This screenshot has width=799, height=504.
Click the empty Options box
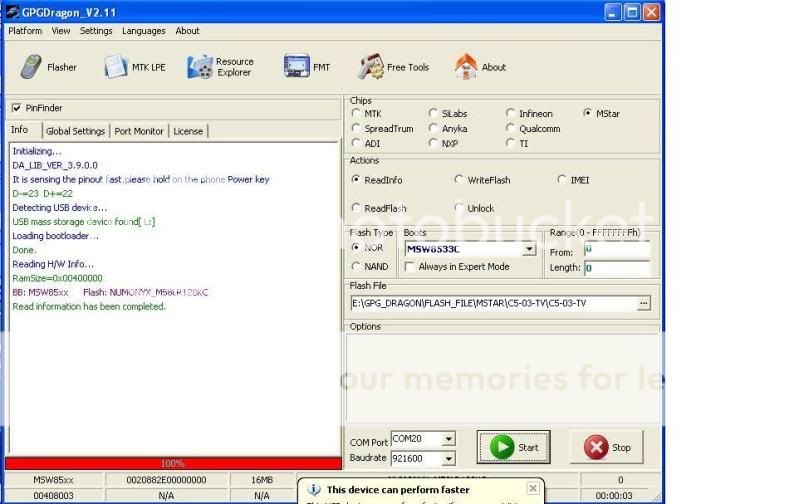[502, 378]
